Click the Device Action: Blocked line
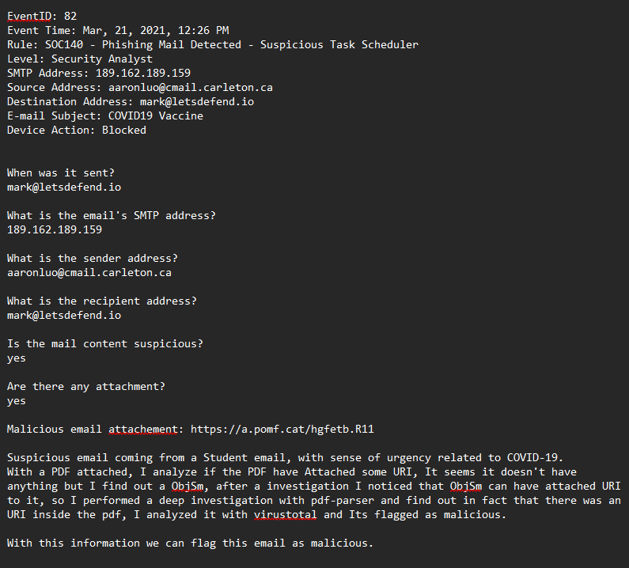 coord(77,130)
